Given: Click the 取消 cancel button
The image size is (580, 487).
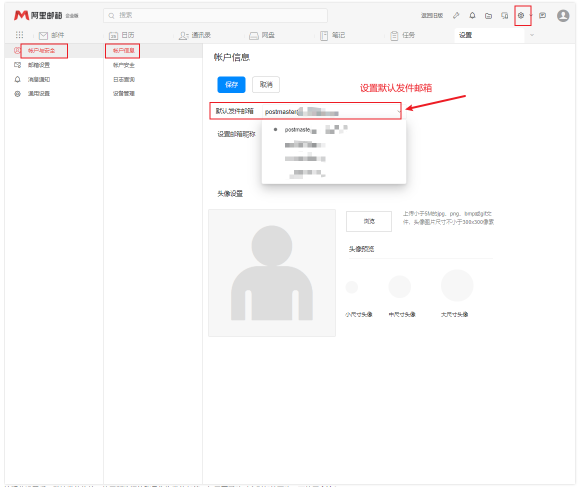Looking at the screenshot, I should click(x=266, y=85).
